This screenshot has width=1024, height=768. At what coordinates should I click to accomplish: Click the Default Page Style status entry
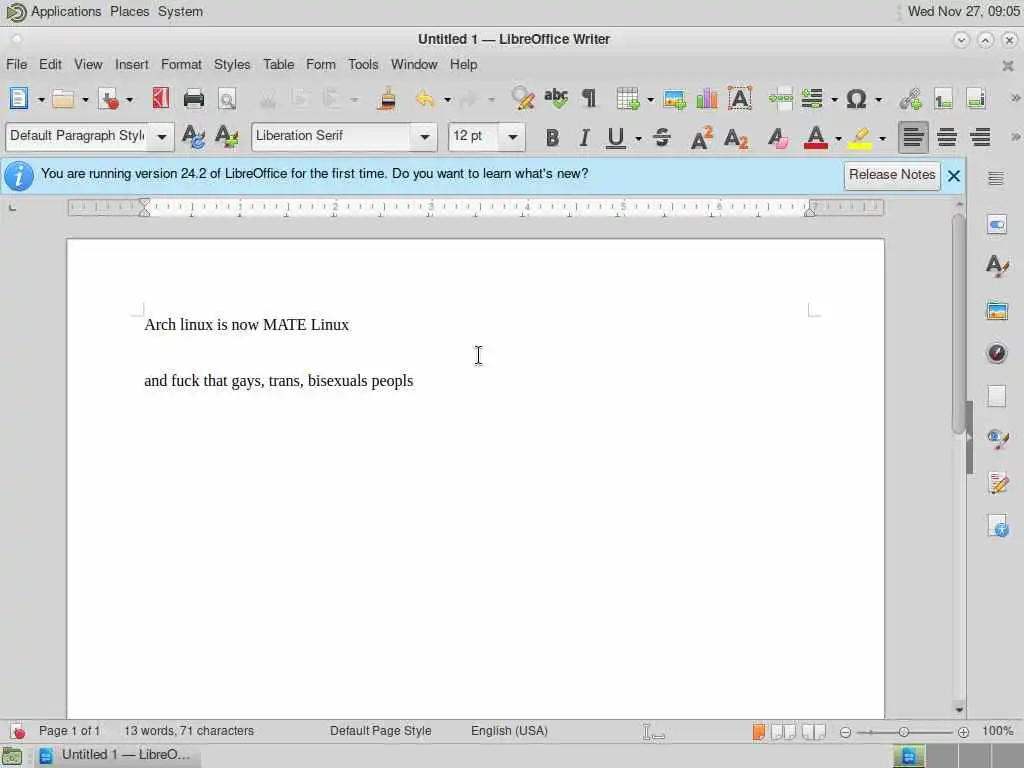point(381,731)
